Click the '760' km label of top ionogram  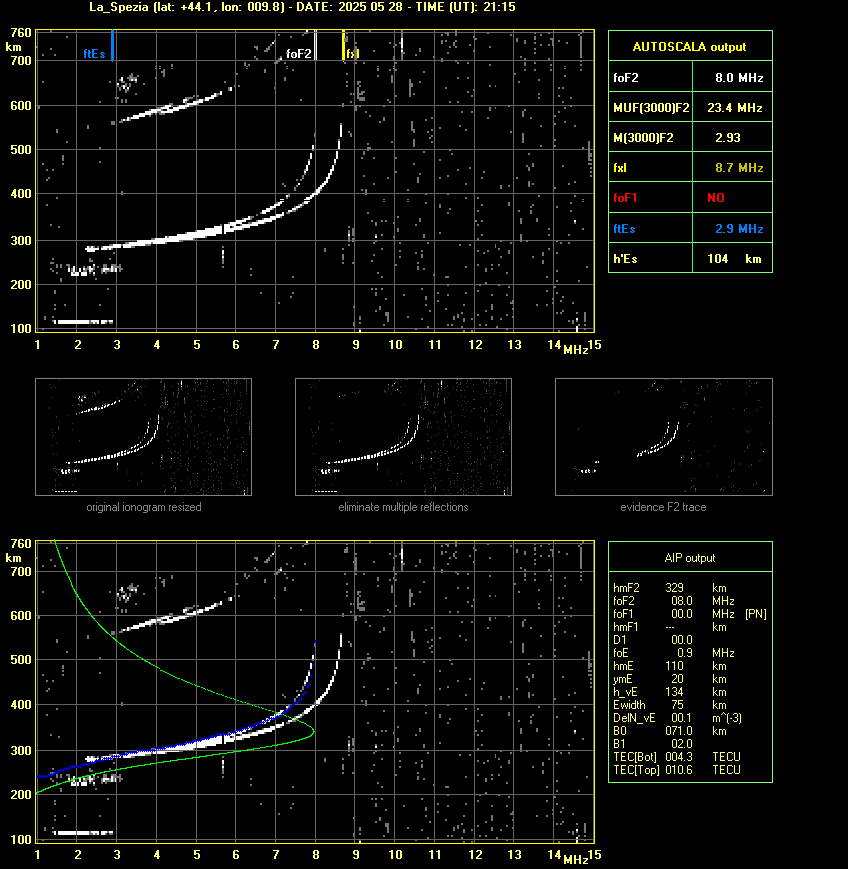[x=21, y=33]
